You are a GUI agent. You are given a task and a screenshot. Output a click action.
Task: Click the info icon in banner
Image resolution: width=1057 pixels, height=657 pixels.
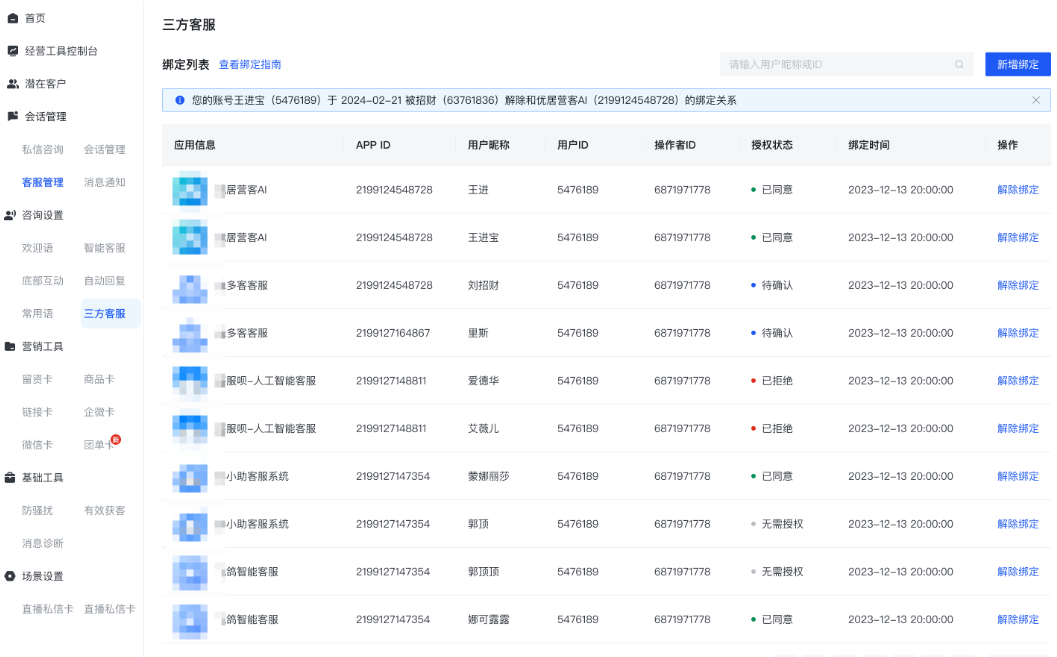[x=179, y=100]
